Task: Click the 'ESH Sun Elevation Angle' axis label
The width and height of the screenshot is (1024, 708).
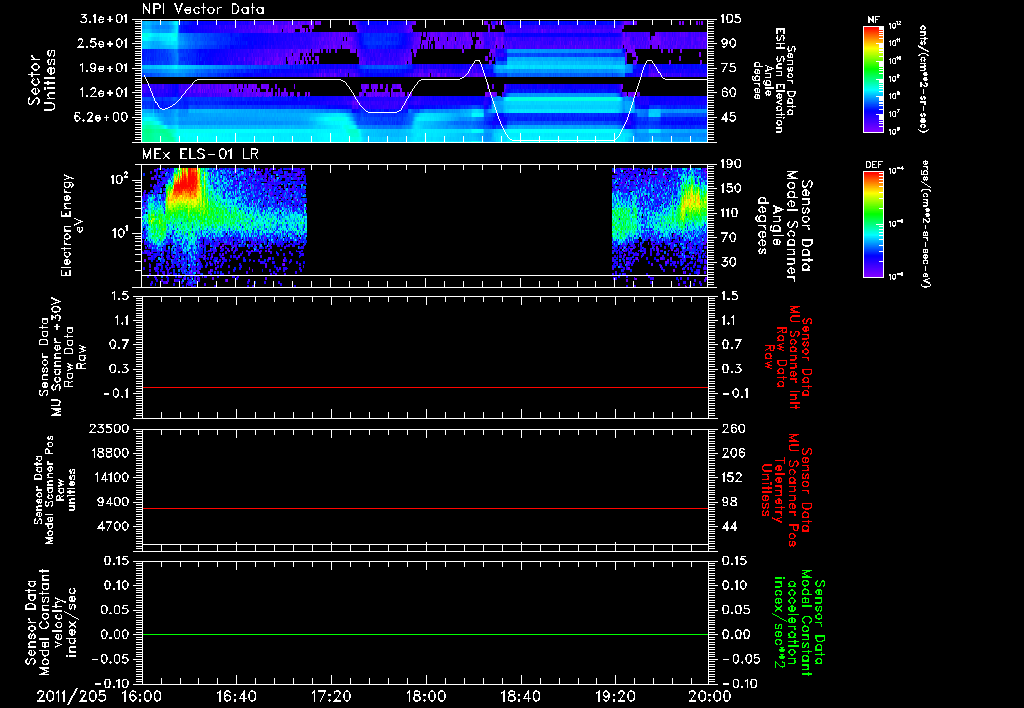Action: click(774, 80)
